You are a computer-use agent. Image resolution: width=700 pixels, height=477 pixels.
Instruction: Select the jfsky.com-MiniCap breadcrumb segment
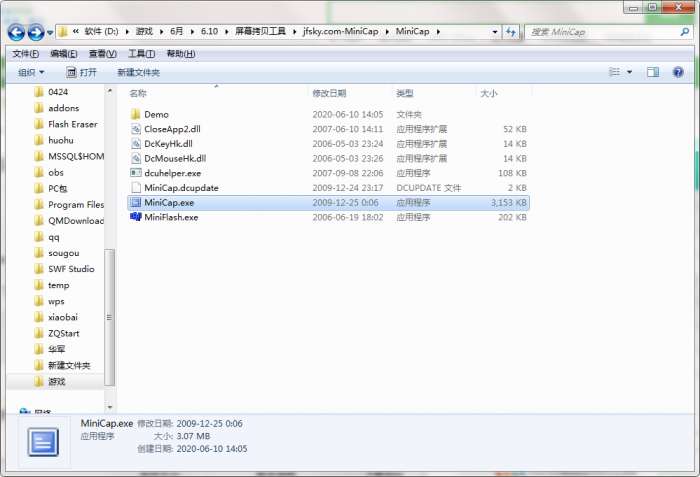[341, 31]
